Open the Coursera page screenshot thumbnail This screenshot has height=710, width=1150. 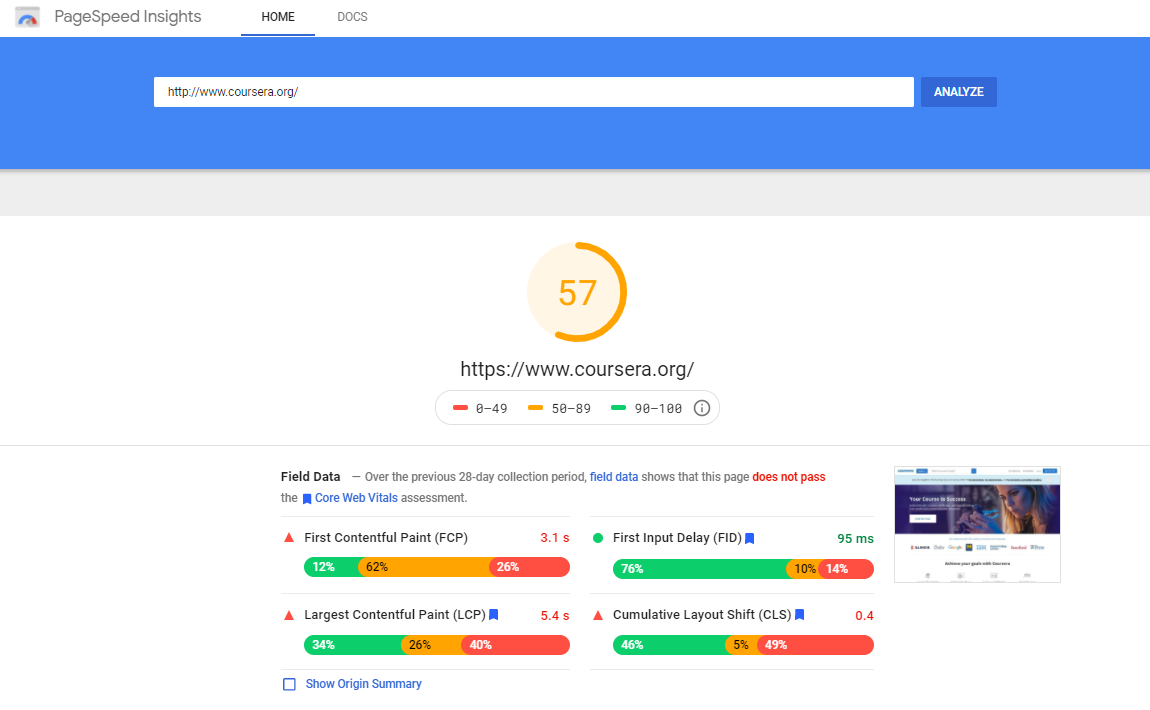click(977, 524)
